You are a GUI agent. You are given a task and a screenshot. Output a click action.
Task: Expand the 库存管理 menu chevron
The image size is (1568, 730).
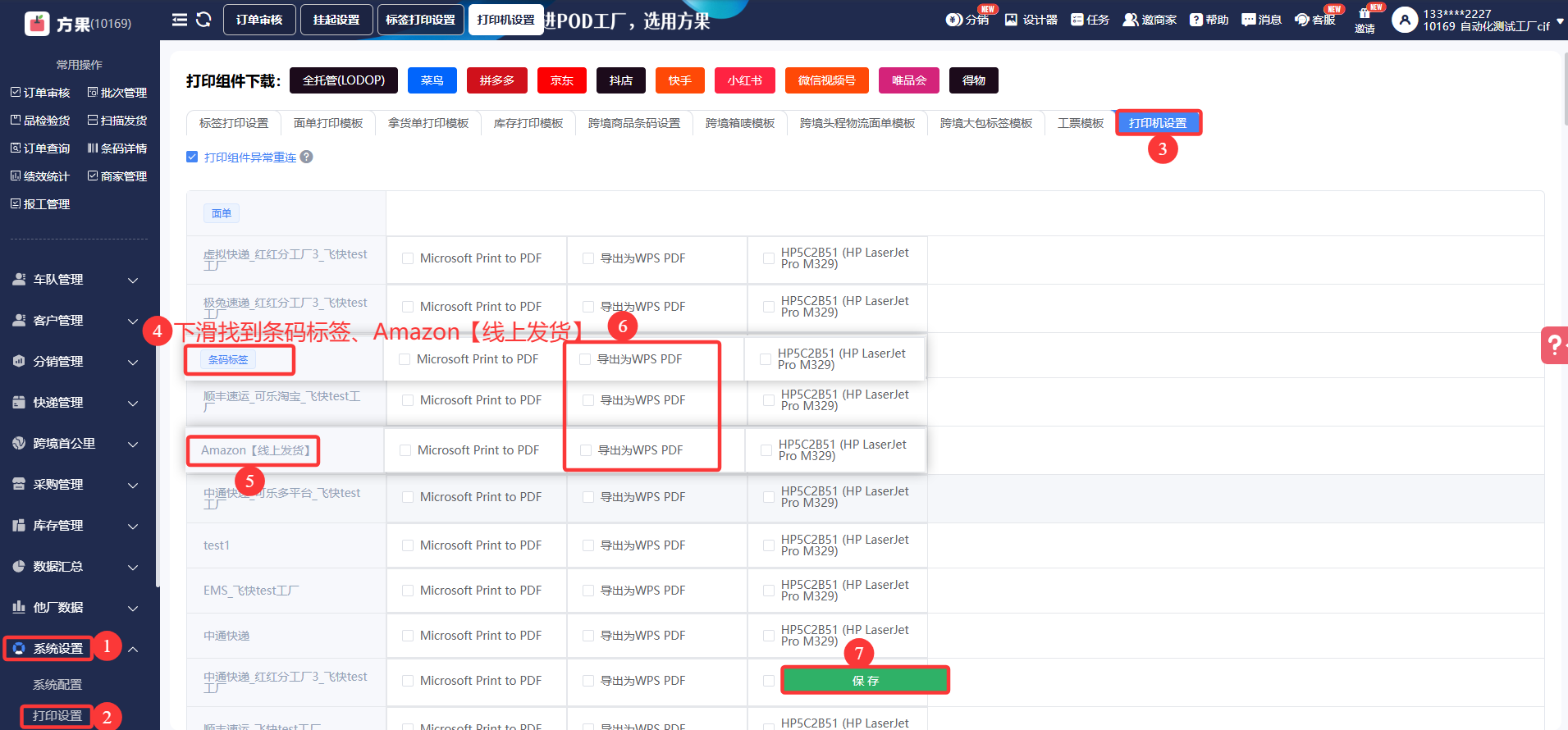(x=133, y=527)
